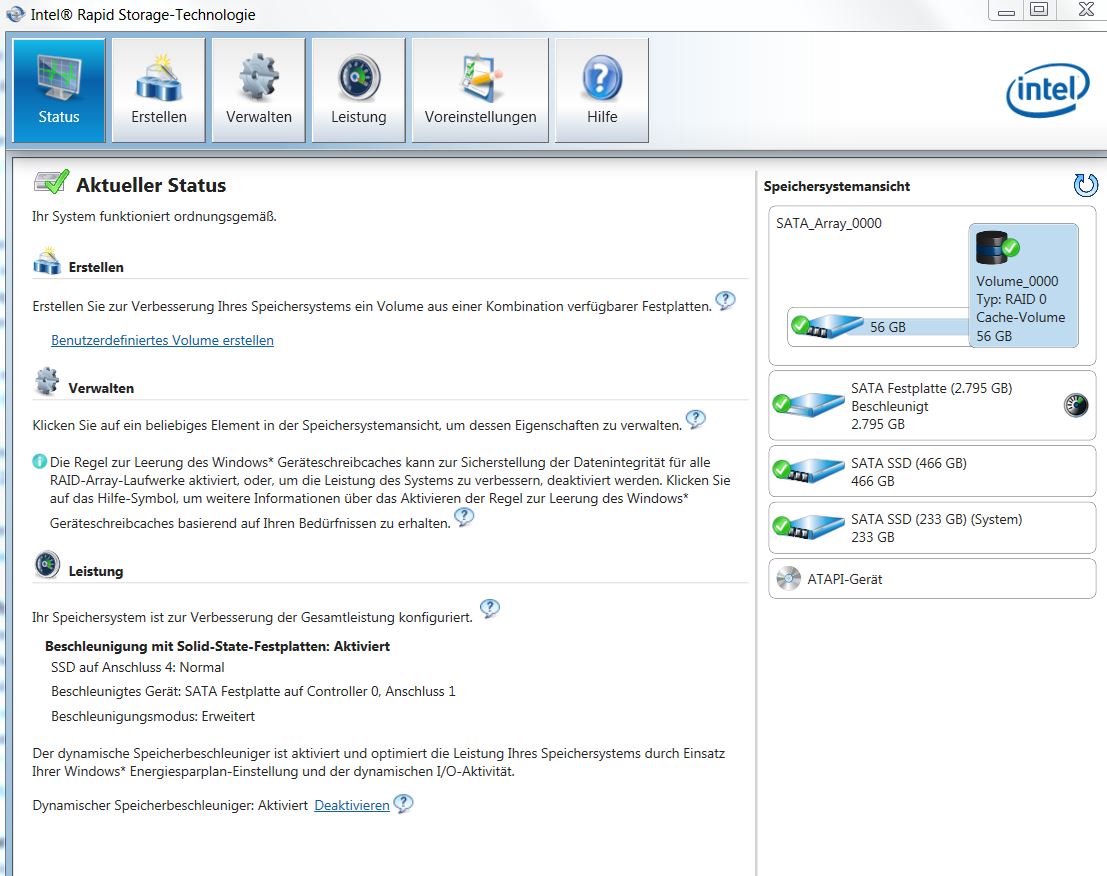Open help next to Deaktivieren link
Screen dimensions: 1107x876
[x=403, y=803]
